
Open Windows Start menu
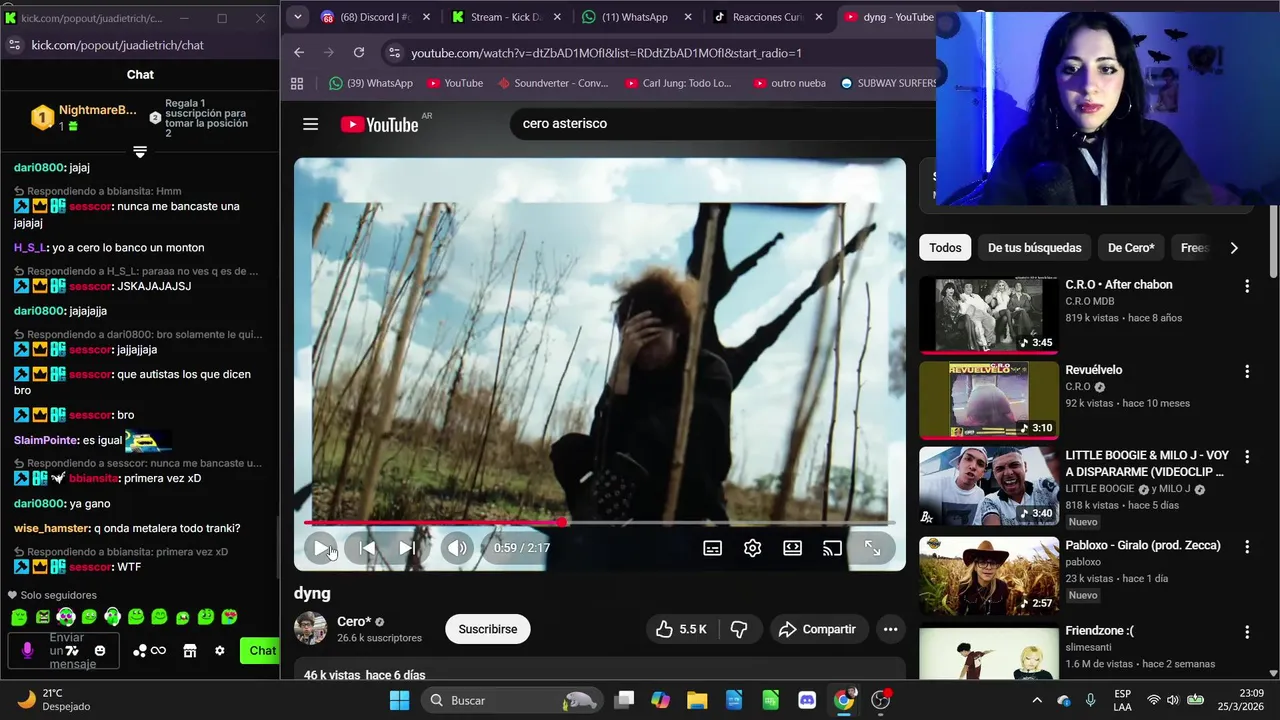tap(399, 700)
